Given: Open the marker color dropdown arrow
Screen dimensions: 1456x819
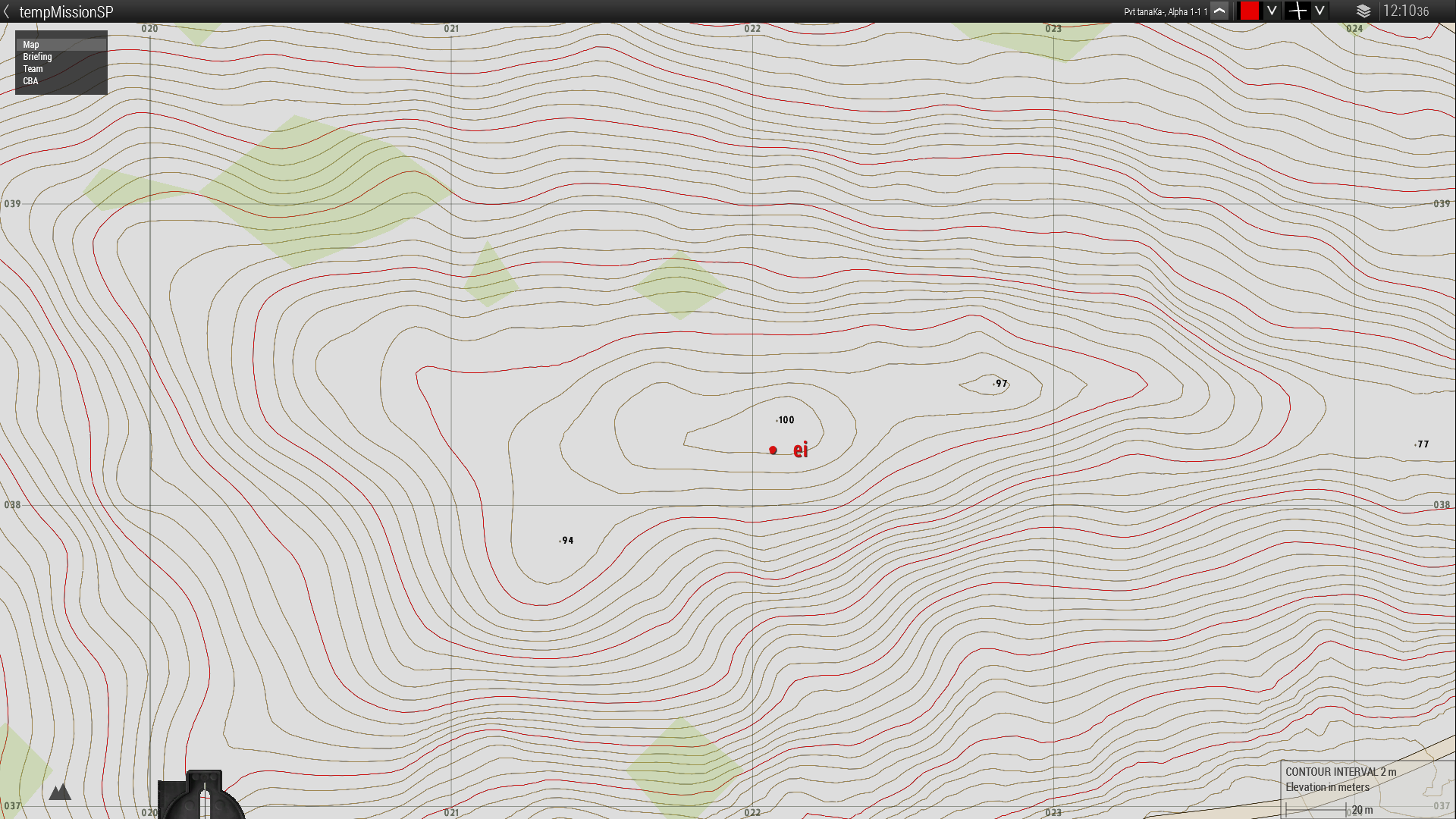Looking at the screenshot, I should tap(1272, 11).
